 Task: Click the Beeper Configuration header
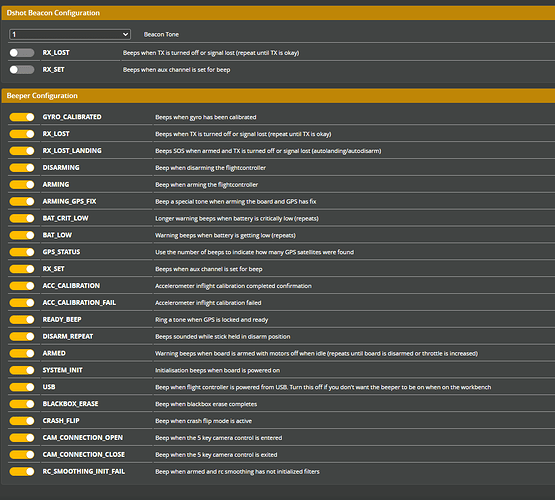(x=278, y=96)
